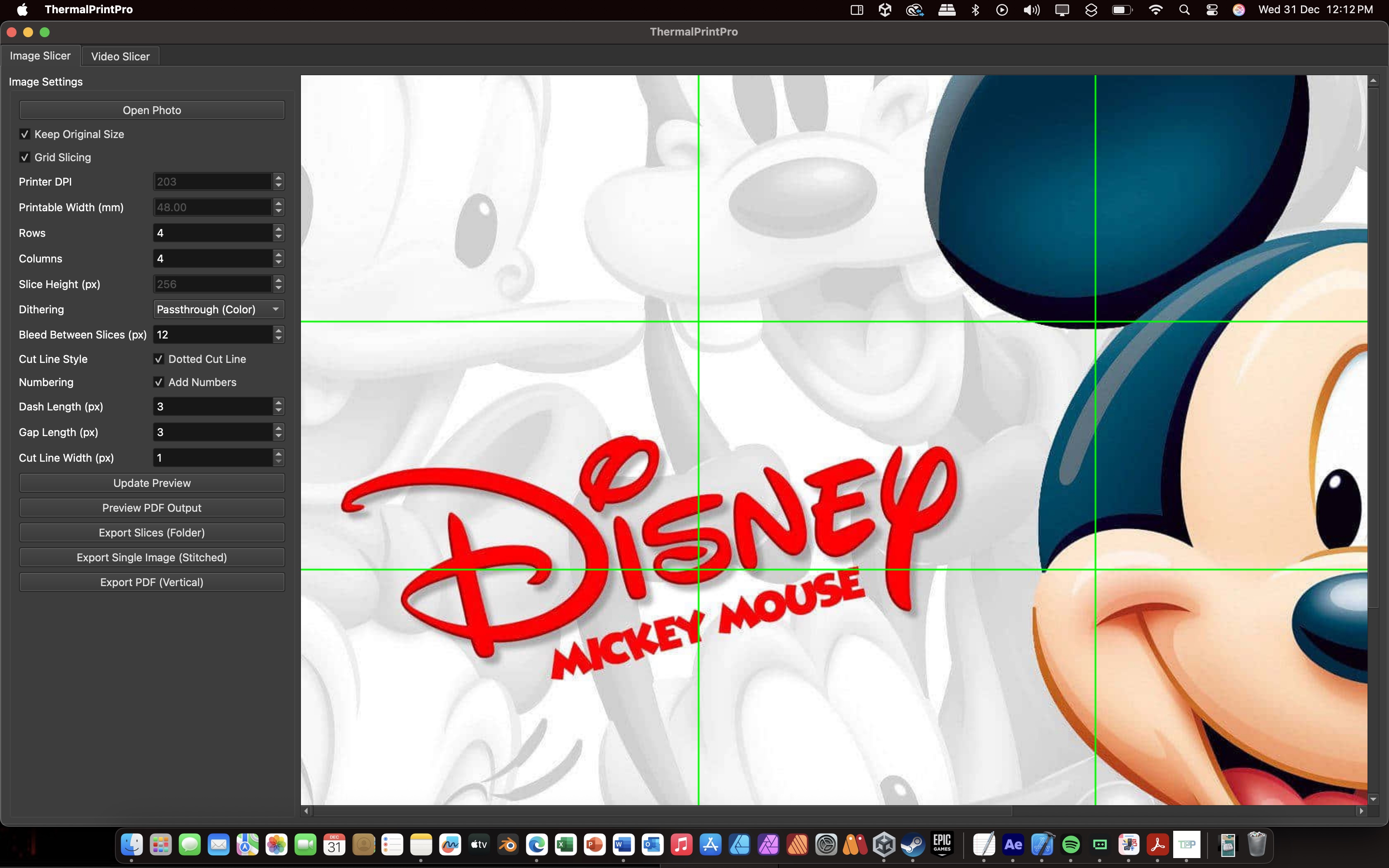This screenshot has height=868, width=1389.
Task: Click the horizontal scrollbar under the preview
Action: [660, 811]
